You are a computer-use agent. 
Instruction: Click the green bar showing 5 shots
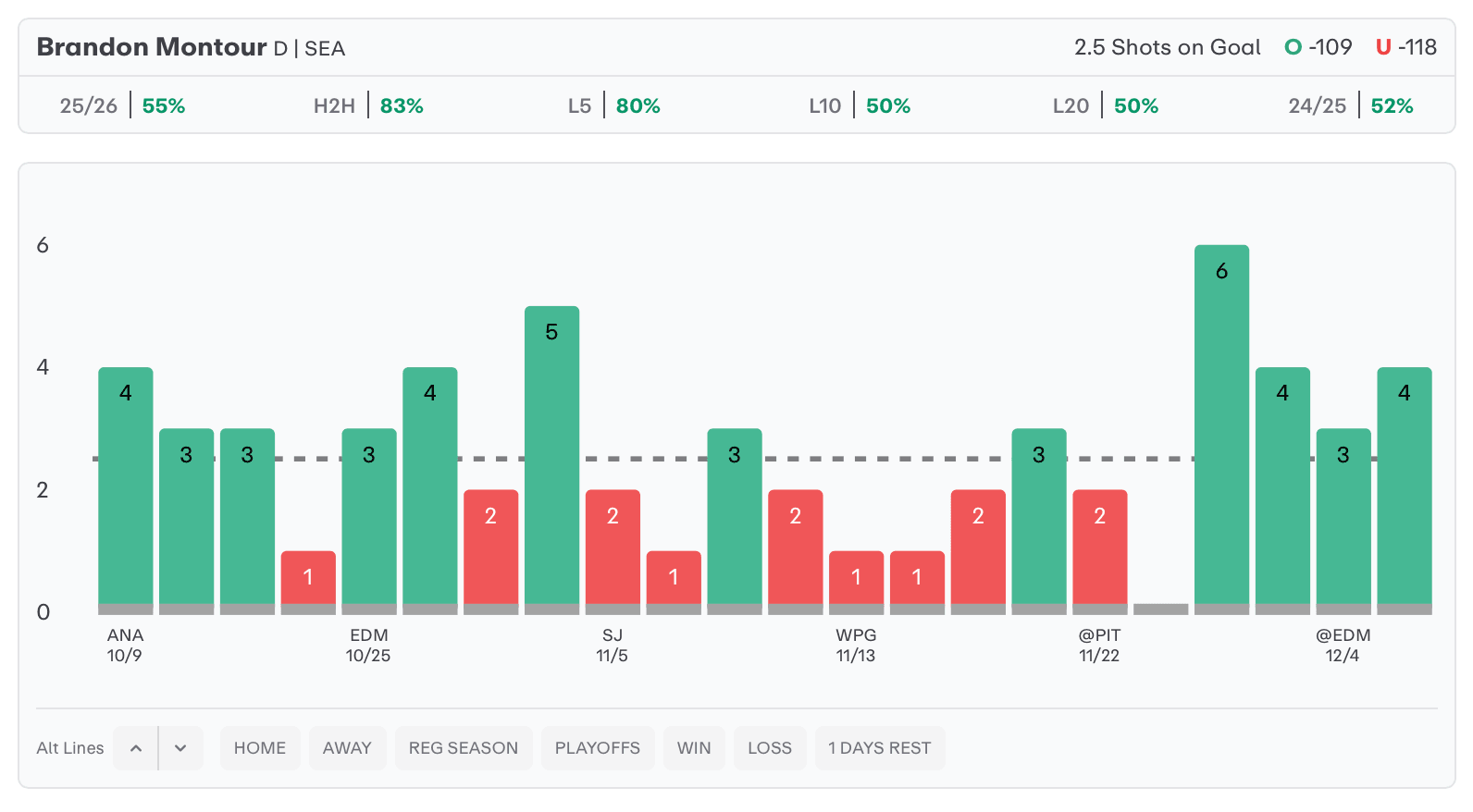point(551,453)
